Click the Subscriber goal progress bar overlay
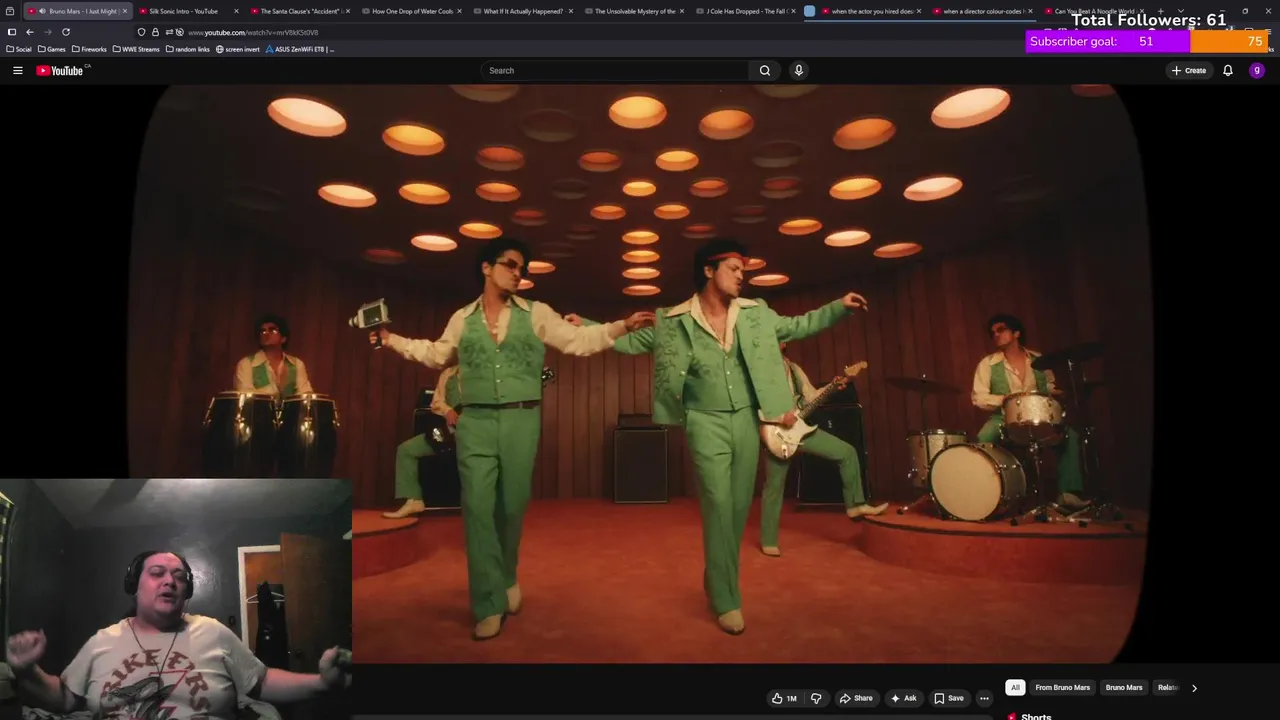 1148,42
